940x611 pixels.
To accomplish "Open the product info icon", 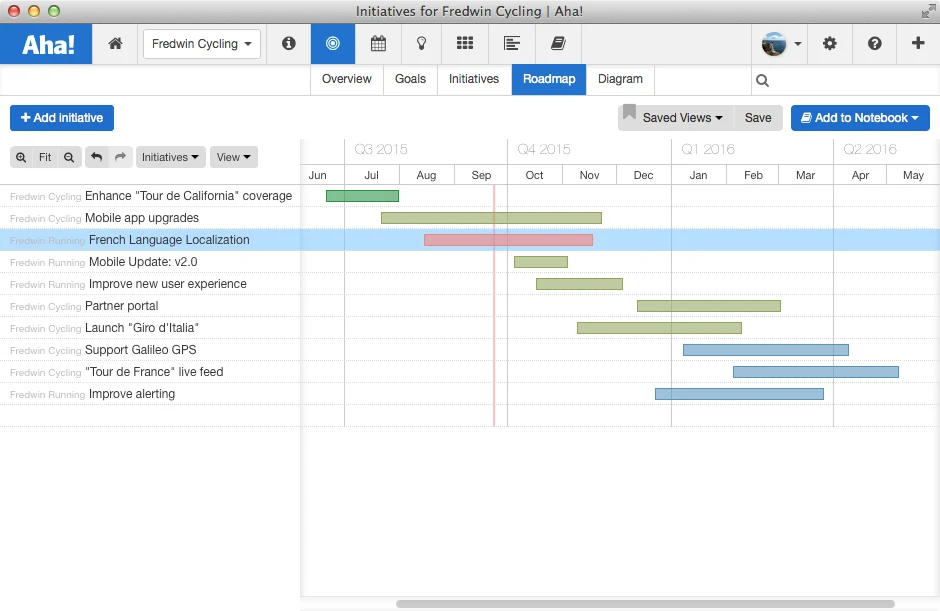I will click(x=288, y=44).
